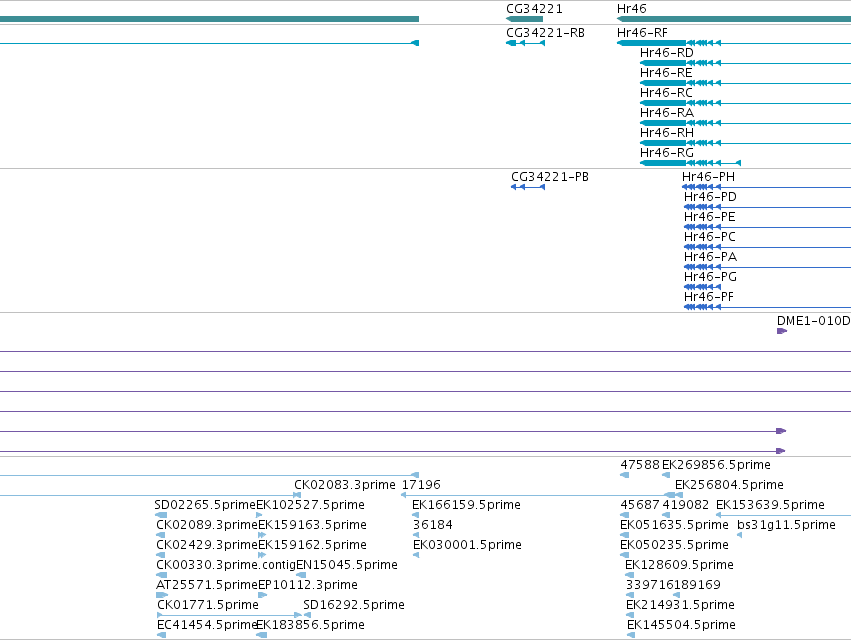Click the Hr46-RF transcript label
The height and width of the screenshot is (640, 851).
[642, 33]
